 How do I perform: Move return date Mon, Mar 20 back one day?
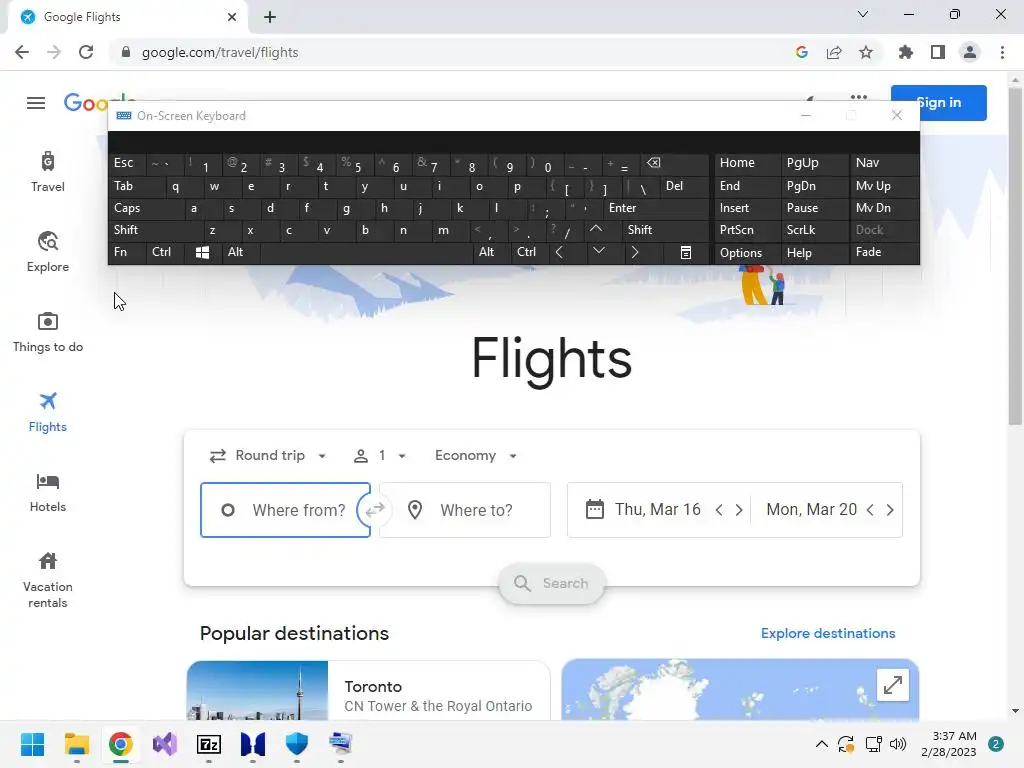[870, 510]
